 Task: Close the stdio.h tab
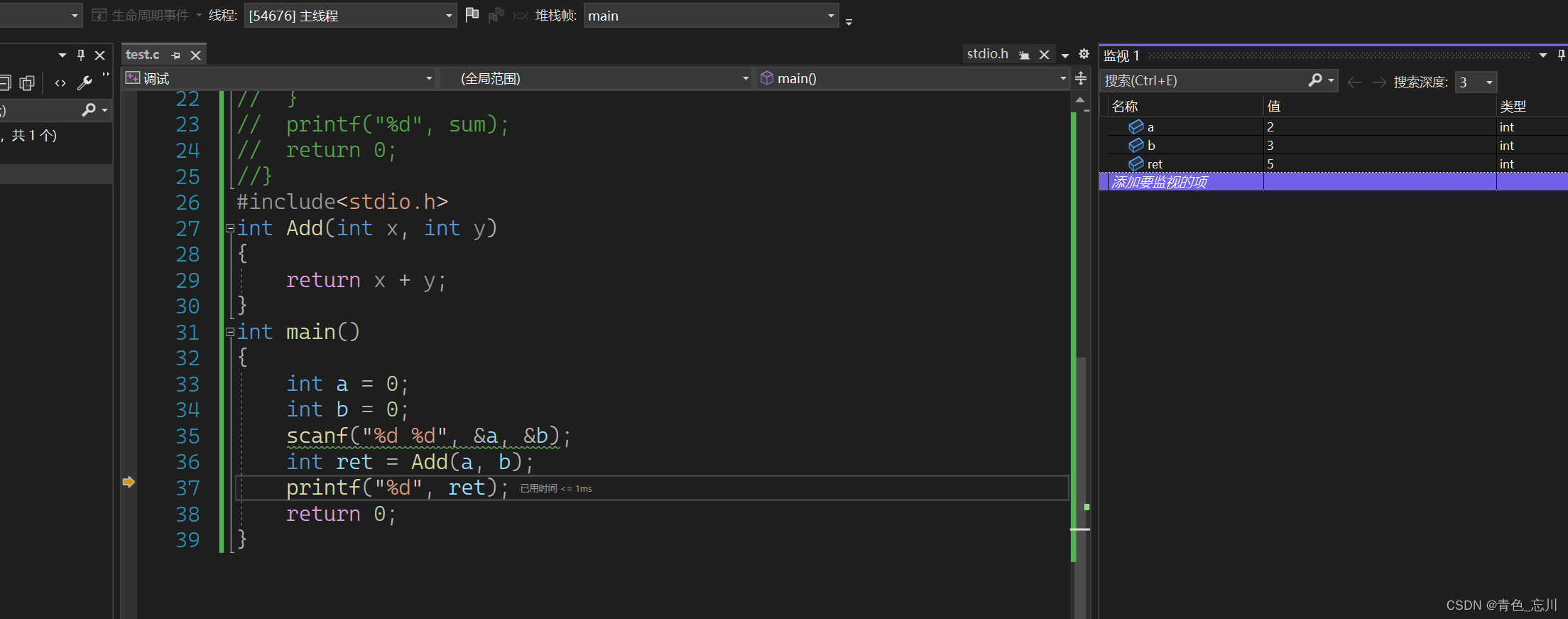point(1044,55)
